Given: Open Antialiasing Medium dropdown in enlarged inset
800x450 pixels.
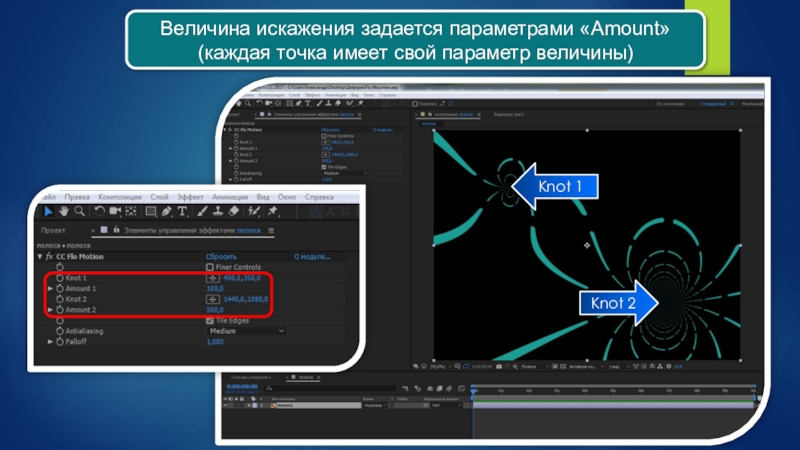Looking at the screenshot, I should (x=246, y=331).
